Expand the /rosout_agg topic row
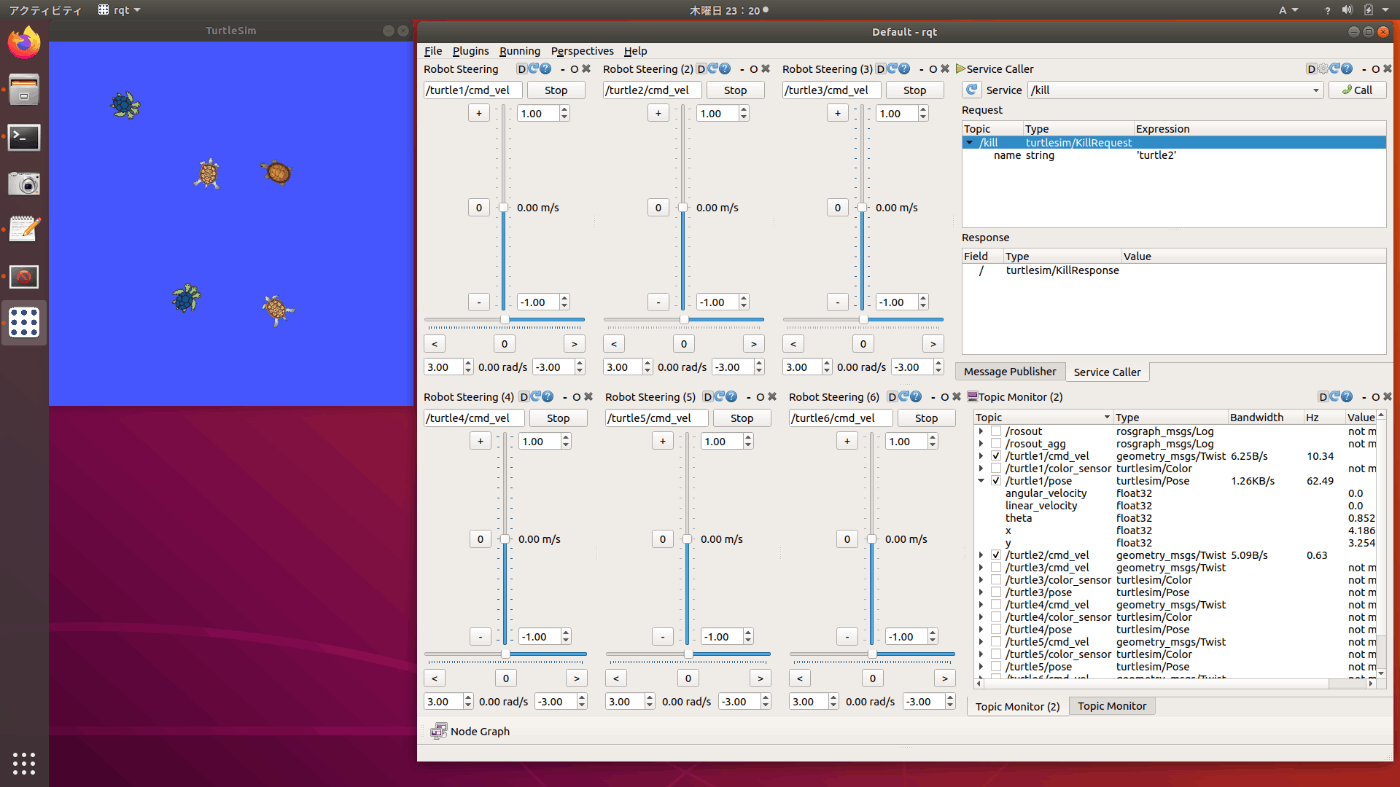 click(981, 444)
